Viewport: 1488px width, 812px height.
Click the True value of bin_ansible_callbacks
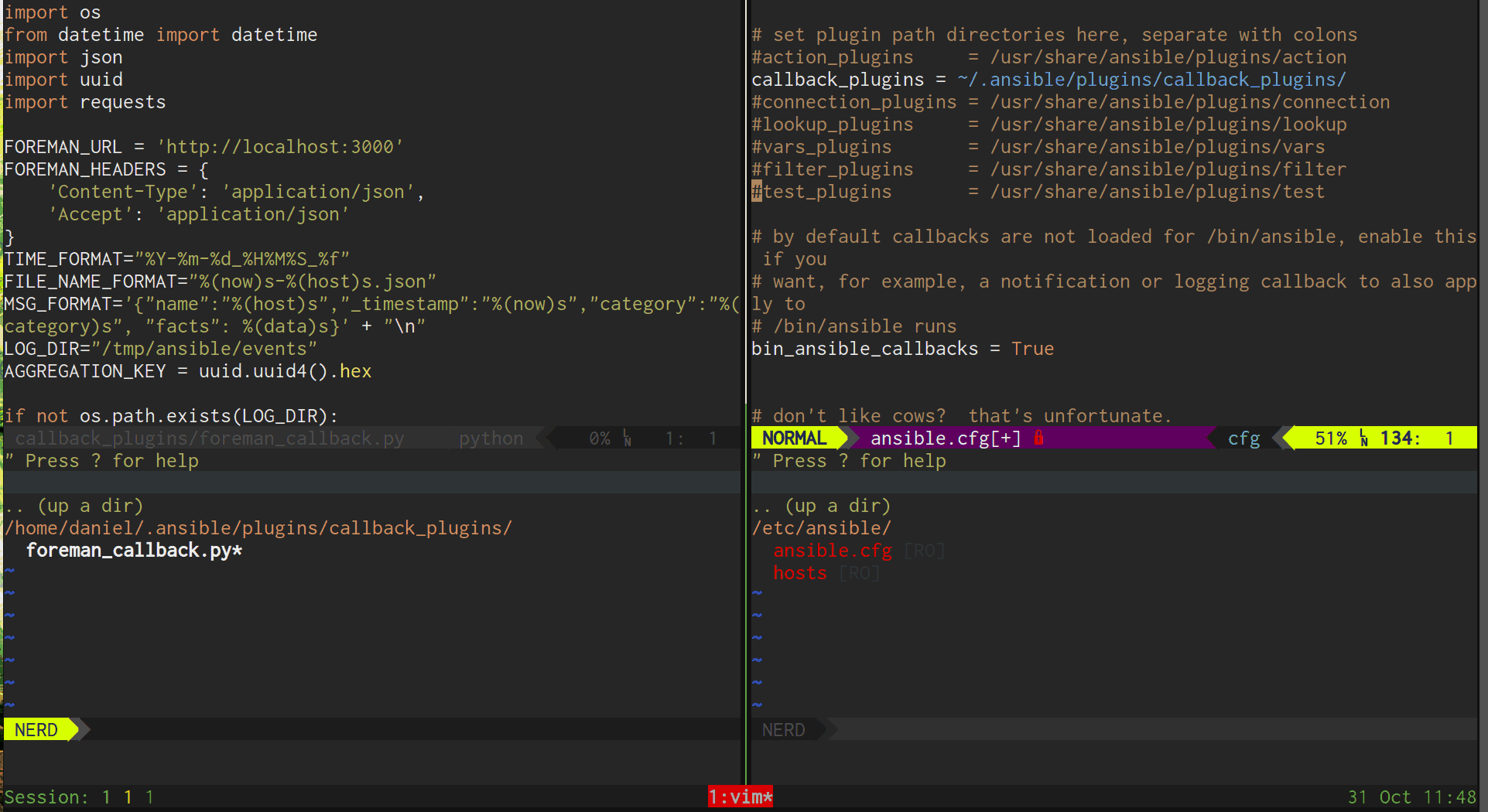[x=1032, y=349]
